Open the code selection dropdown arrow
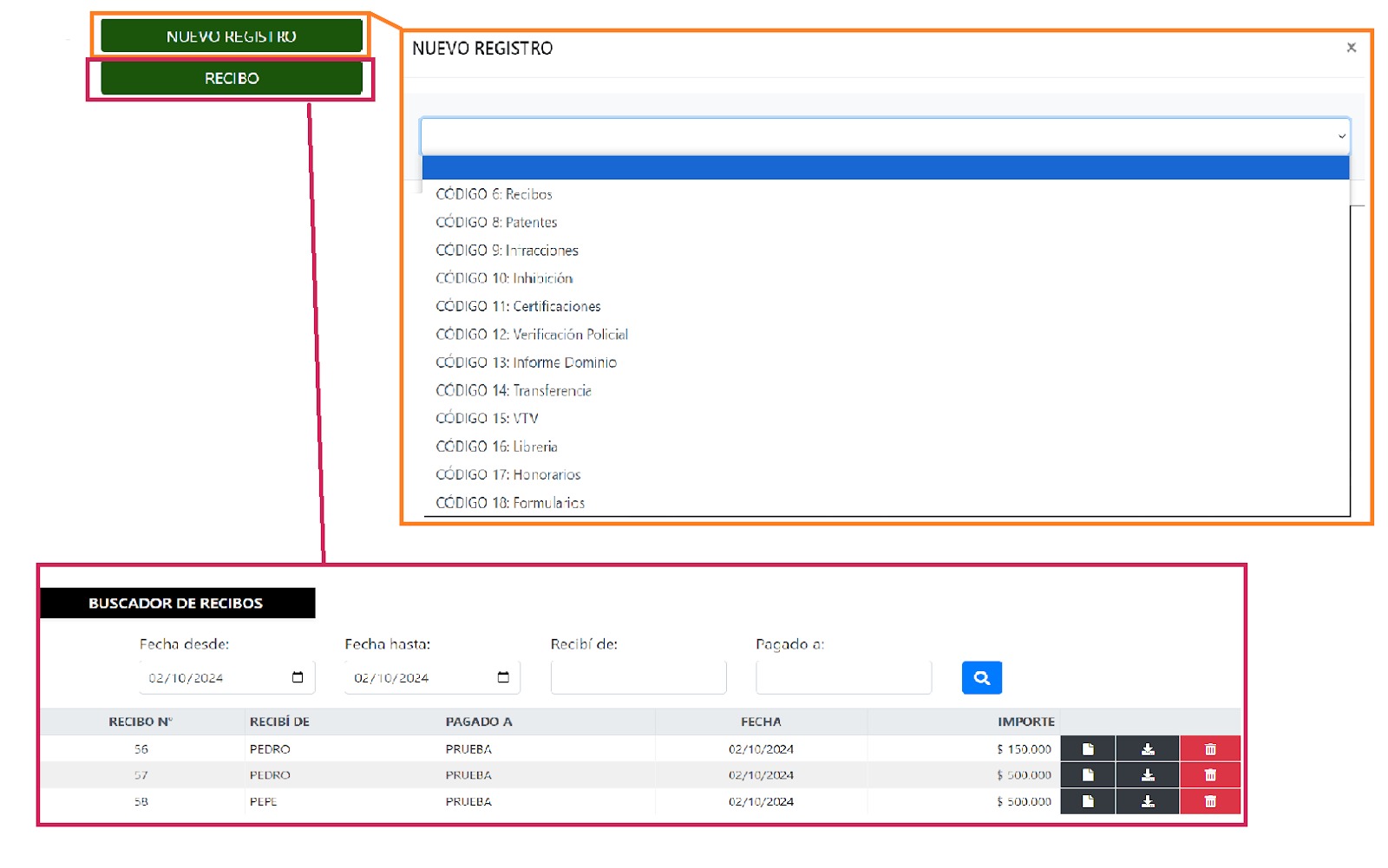This screenshot has height=868, width=1388. tap(1341, 136)
